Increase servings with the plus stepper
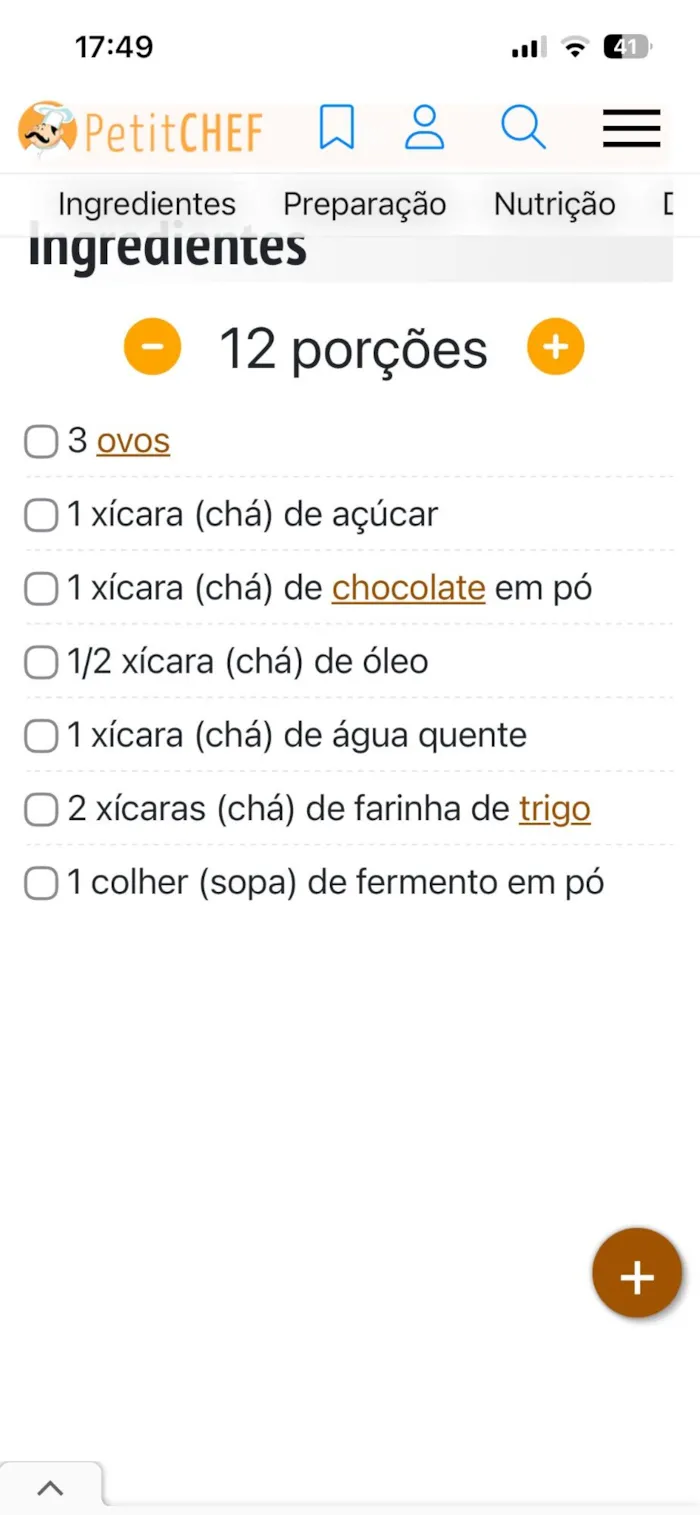This screenshot has height=1515, width=700. point(555,346)
